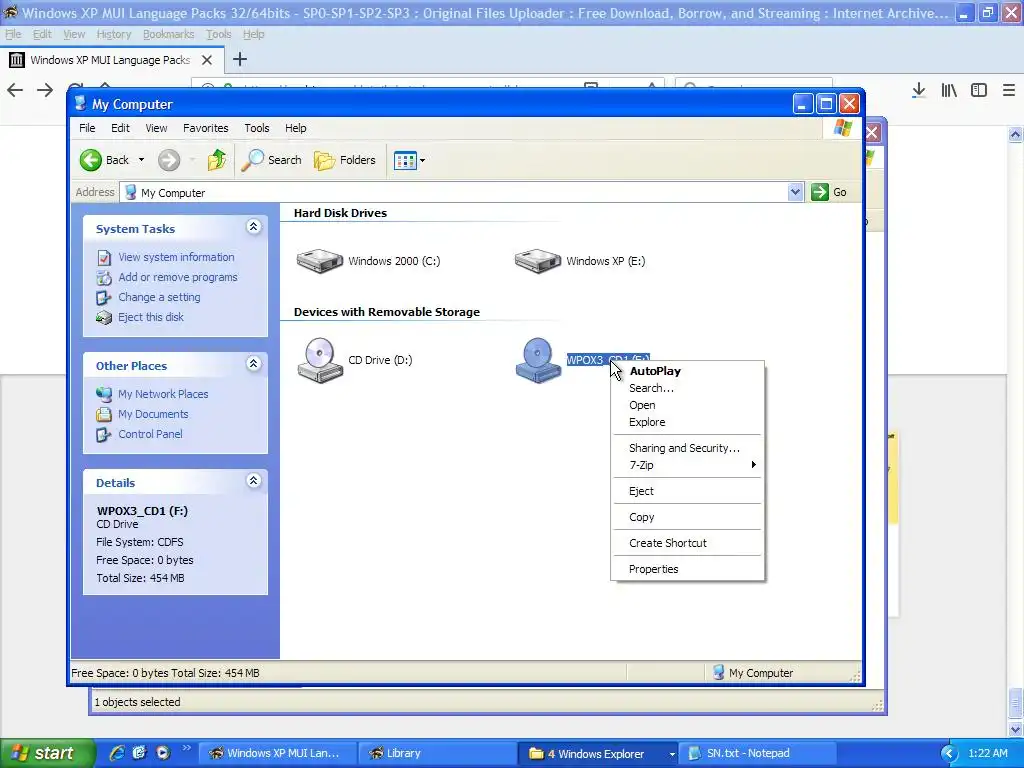
Task: Open the Firefox Bookmarks menu
Action: (168, 34)
